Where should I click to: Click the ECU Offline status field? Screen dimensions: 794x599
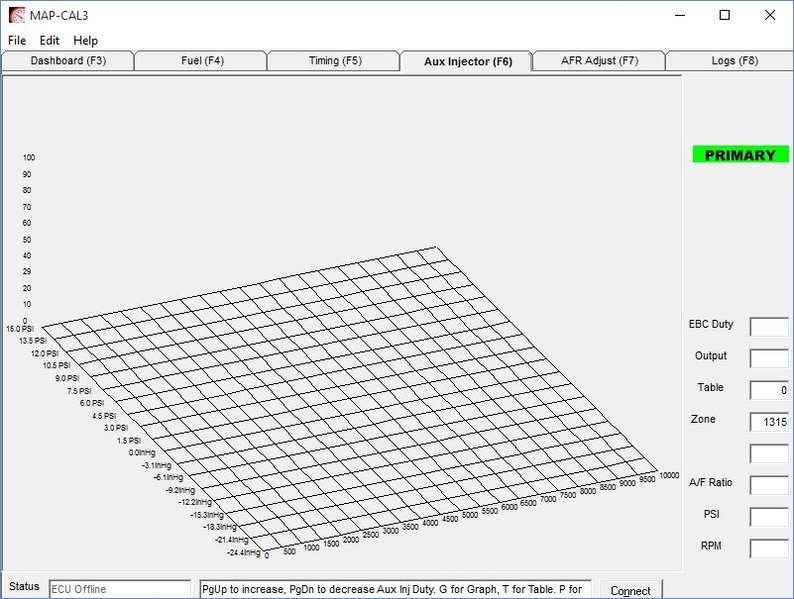pyautogui.click(x=120, y=589)
